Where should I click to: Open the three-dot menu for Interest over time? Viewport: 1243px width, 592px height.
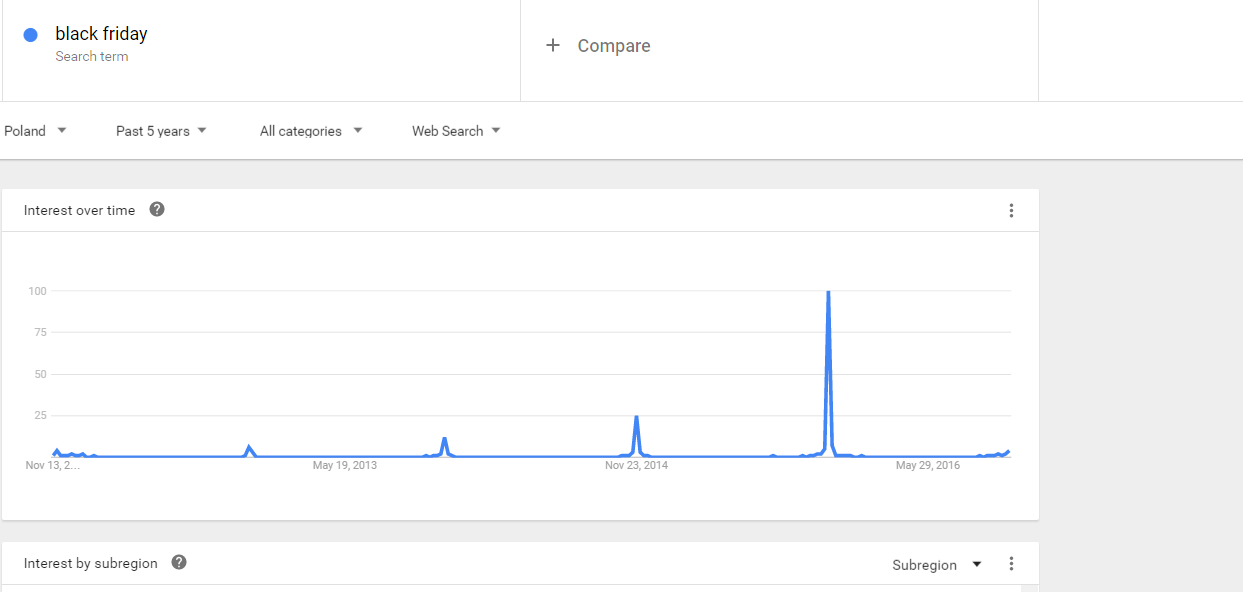(x=1011, y=211)
